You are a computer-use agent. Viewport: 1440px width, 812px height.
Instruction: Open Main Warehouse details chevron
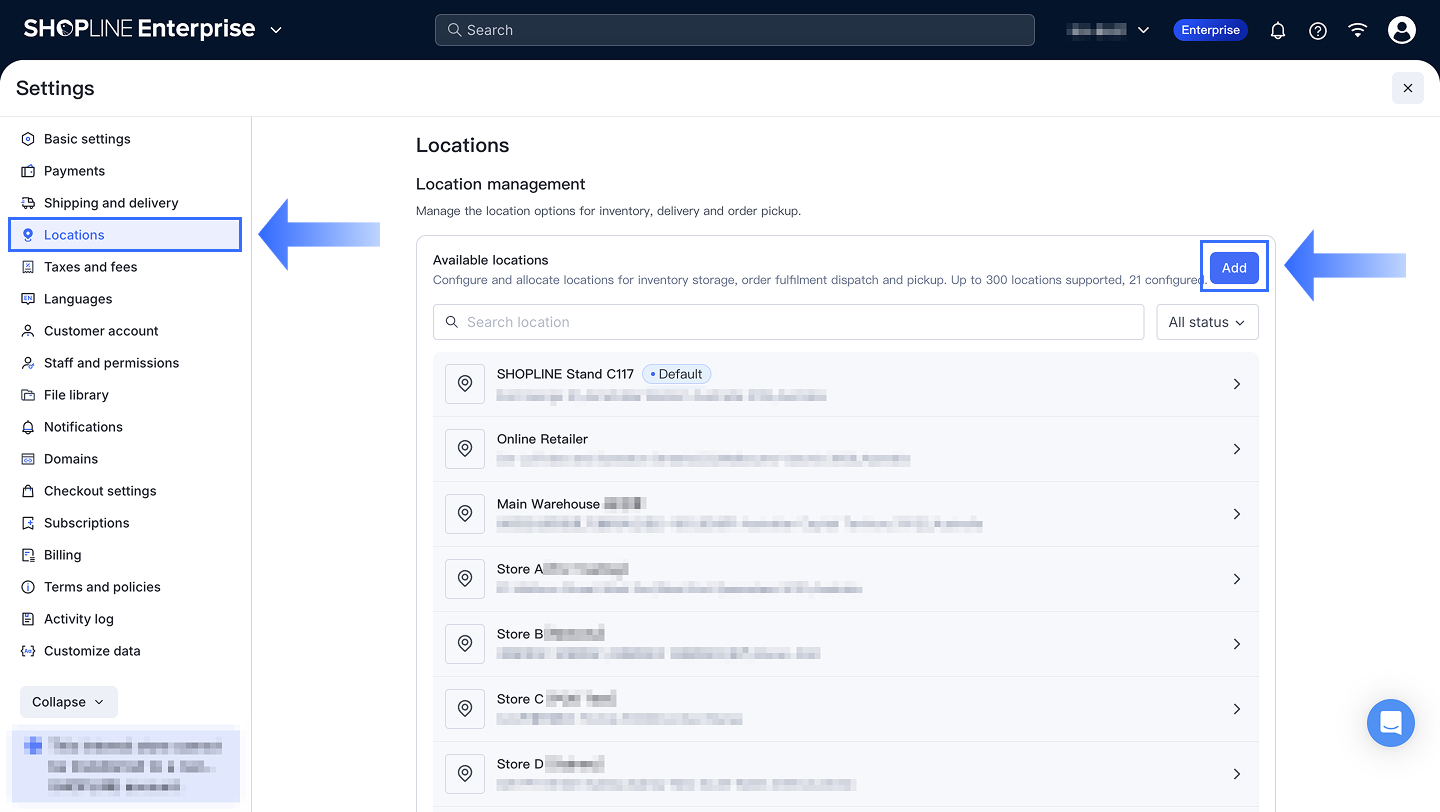pos(1237,514)
